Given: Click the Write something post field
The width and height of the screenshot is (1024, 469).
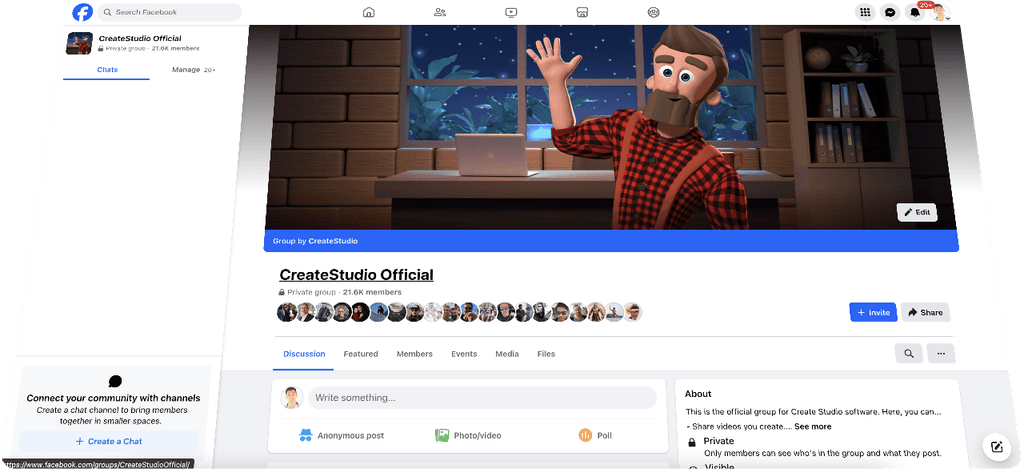Looking at the screenshot, I should (x=481, y=398).
